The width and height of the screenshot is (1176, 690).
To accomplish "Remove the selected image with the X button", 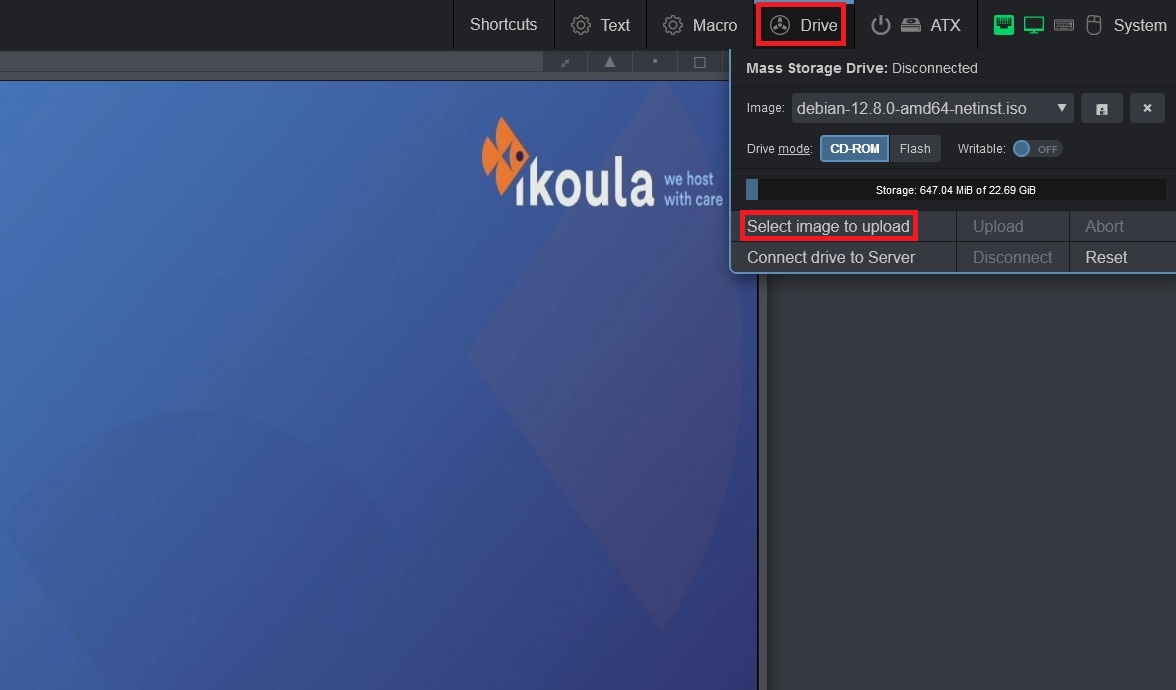I will [1147, 108].
